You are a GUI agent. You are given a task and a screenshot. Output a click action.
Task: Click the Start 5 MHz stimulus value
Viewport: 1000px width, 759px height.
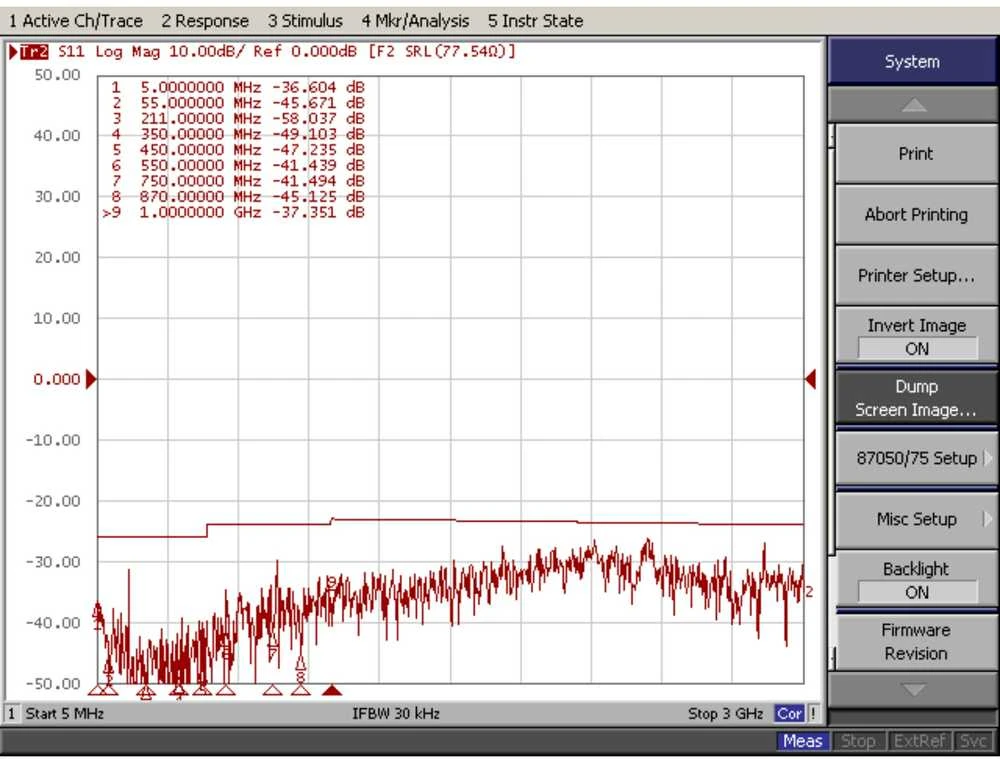pyautogui.click(x=64, y=714)
